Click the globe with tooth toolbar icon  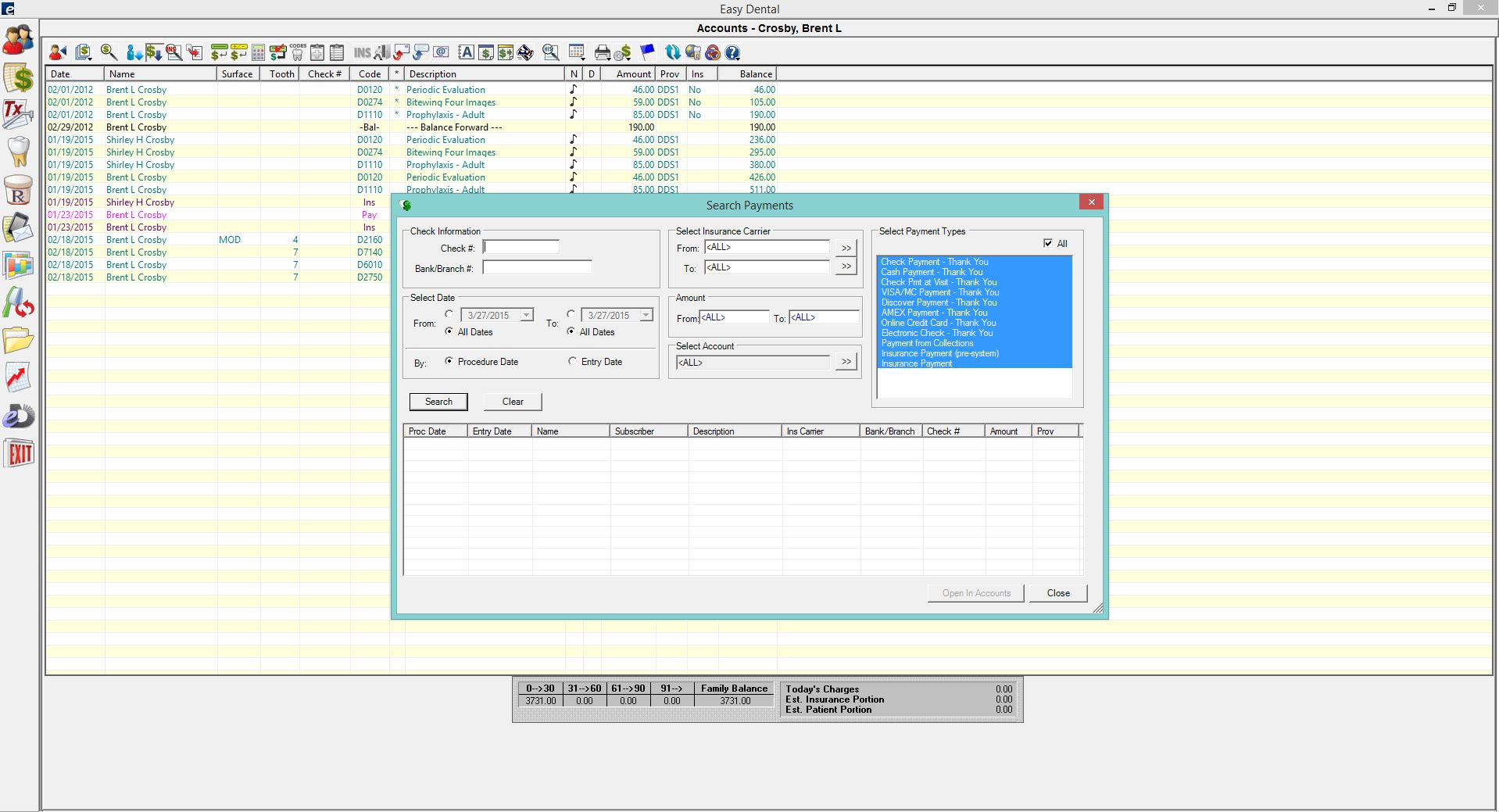pos(692,52)
